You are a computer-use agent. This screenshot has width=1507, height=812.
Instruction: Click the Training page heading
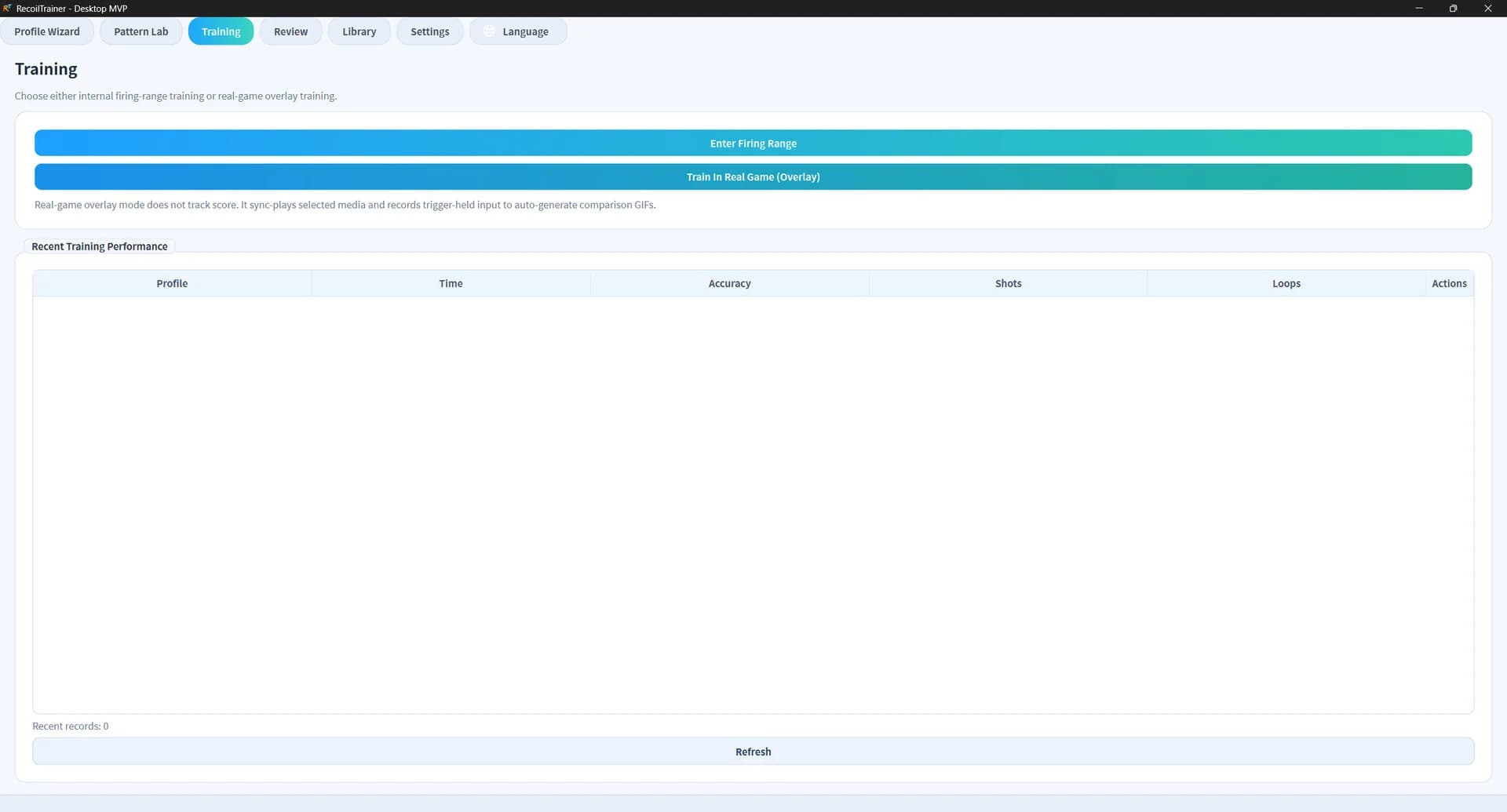point(46,69)
